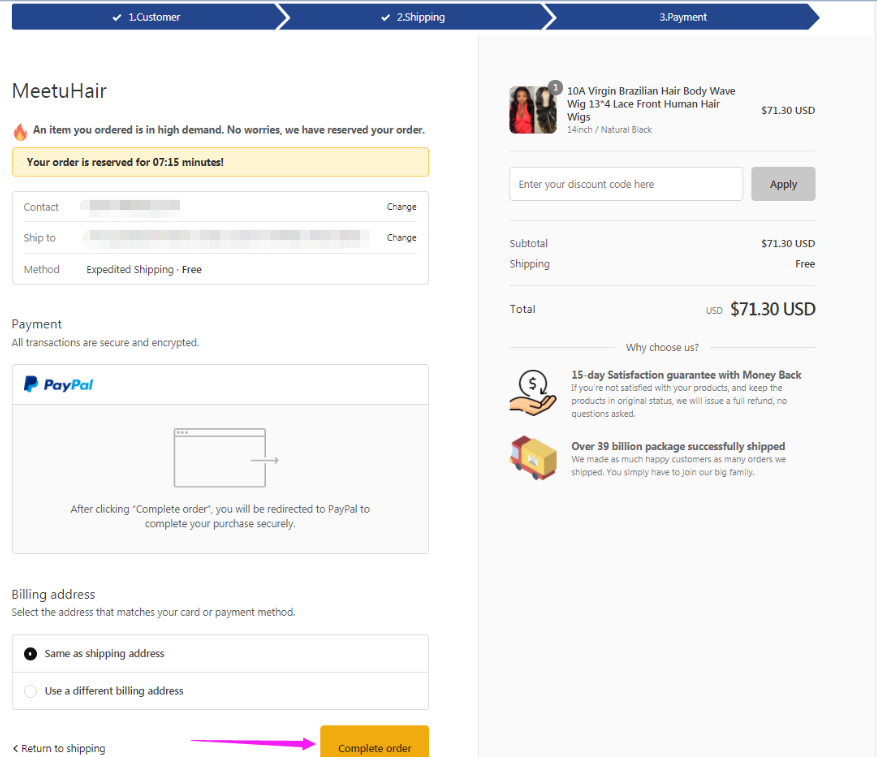Change the Ship to address
This screenshot has height=757, width=877.
[x=401, y=238]
